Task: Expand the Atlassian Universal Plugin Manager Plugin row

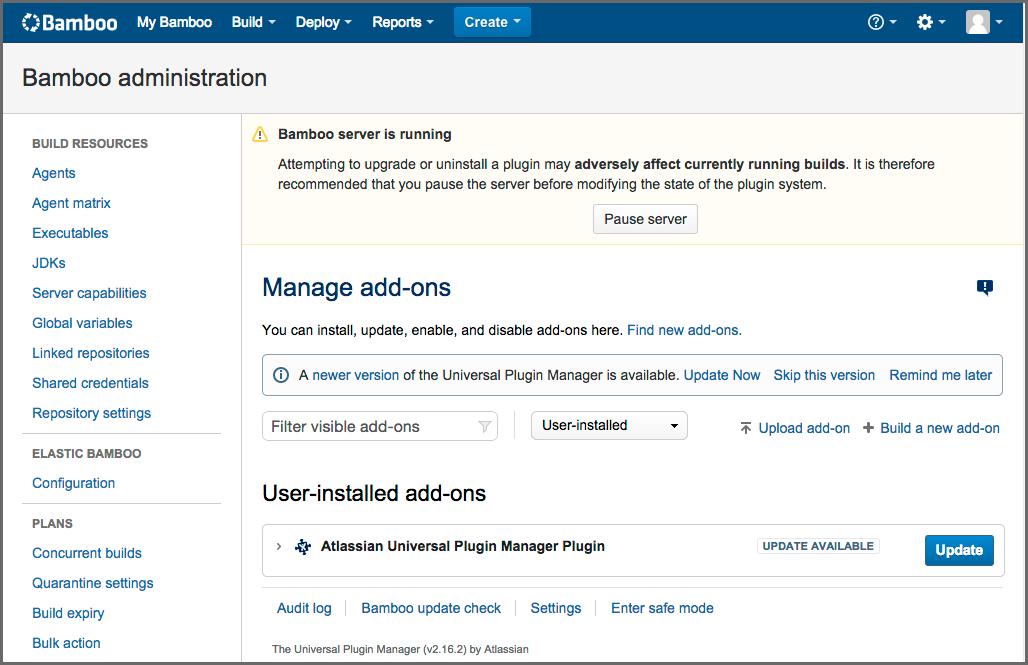Action: coord(279,546)
